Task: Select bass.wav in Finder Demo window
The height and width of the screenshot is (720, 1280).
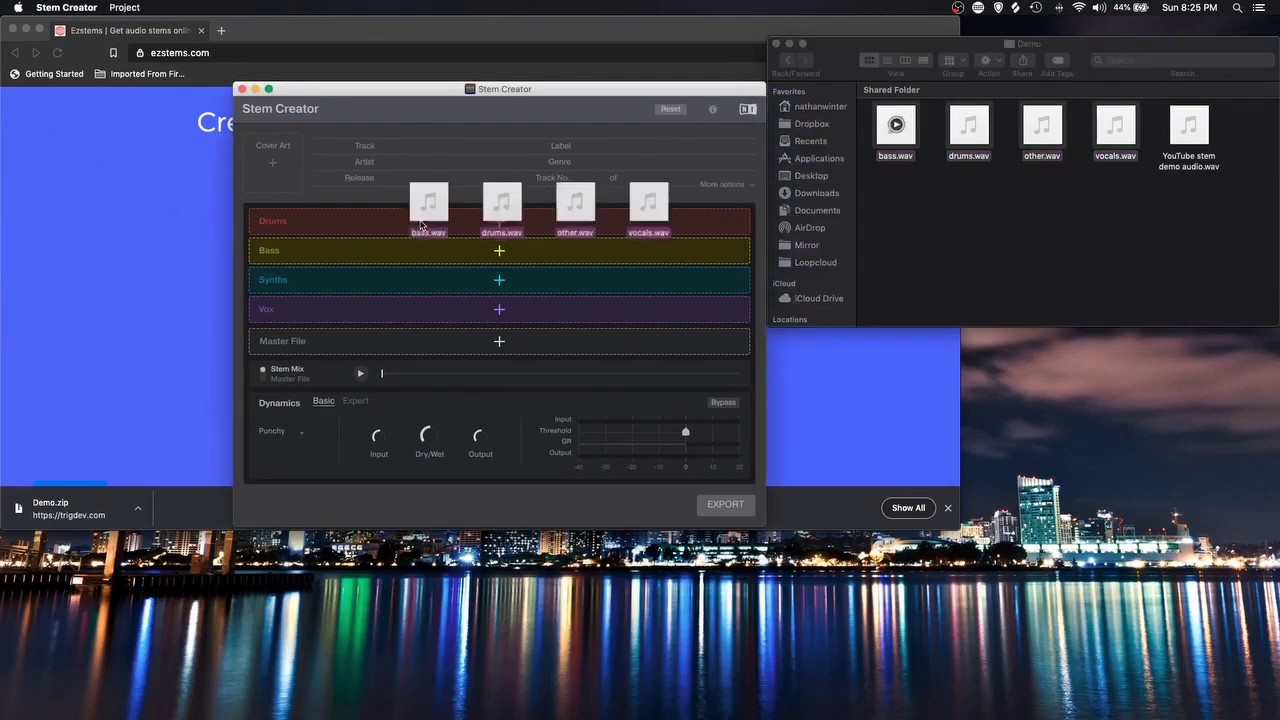Action: (895, 133)
